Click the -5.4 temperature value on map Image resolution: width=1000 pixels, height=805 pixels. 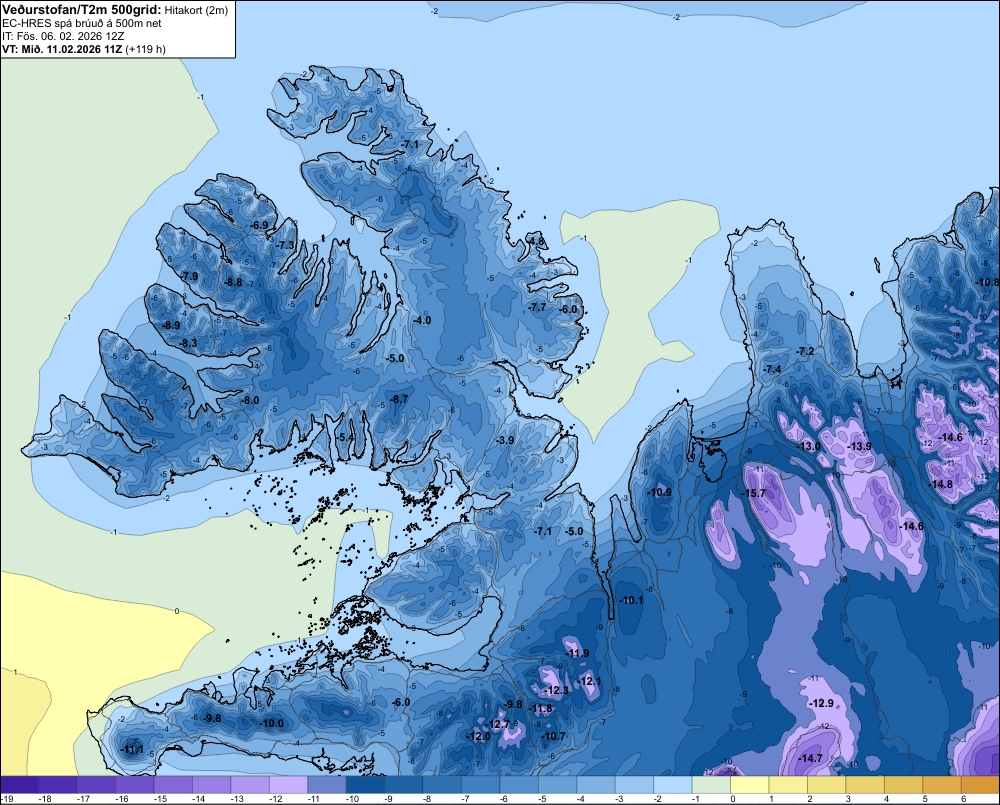point(345,437)
